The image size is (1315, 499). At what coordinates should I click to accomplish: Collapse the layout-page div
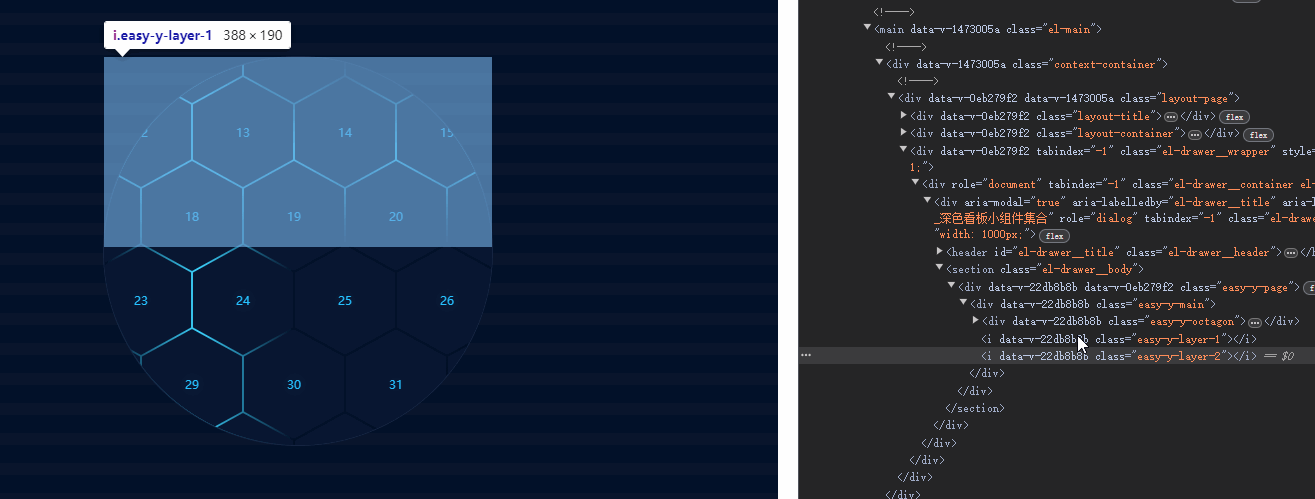pos(892,97)
